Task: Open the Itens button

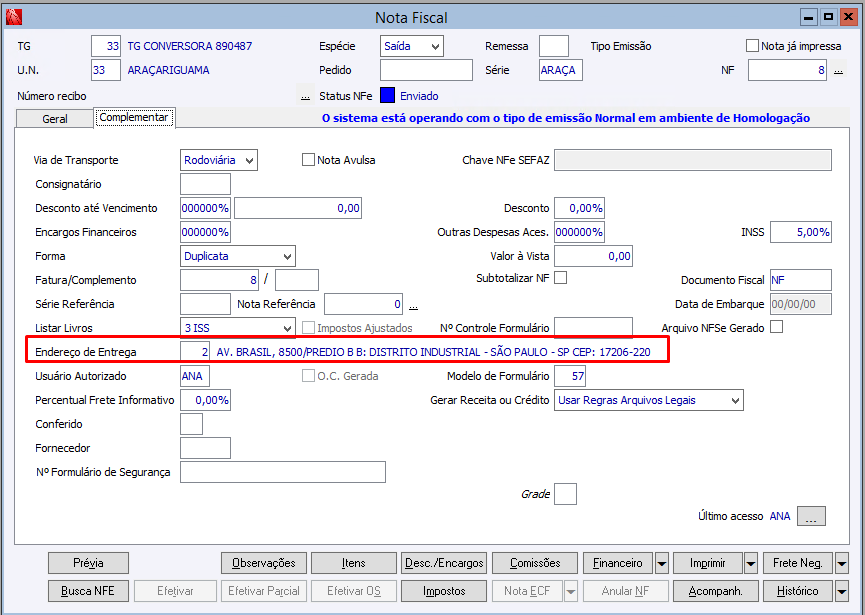Action: [x=354, y=563]
